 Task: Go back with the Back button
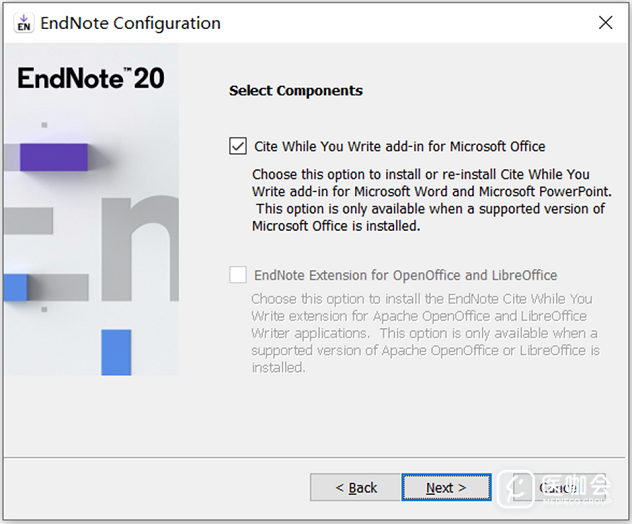356,488
